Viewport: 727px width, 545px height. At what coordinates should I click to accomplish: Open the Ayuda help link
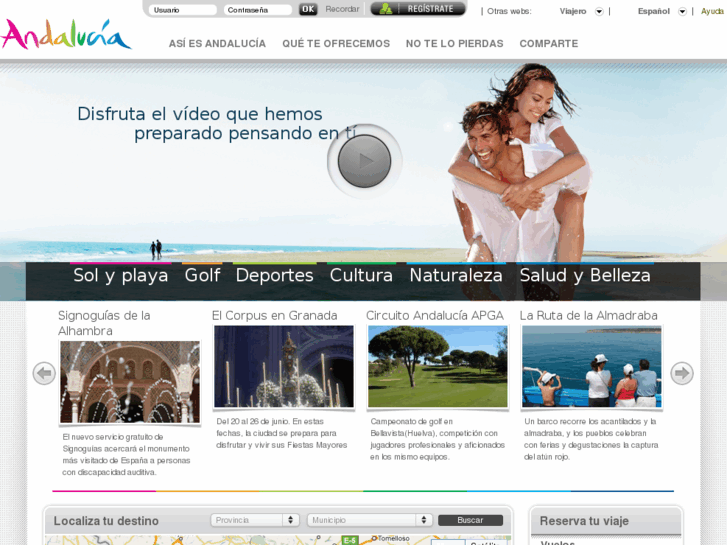tap(713, 11)
